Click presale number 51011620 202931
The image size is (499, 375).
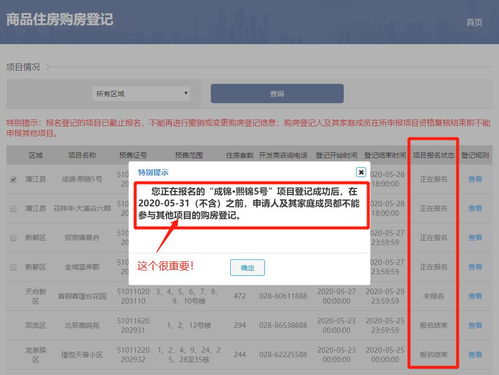(x=133, y=325)
